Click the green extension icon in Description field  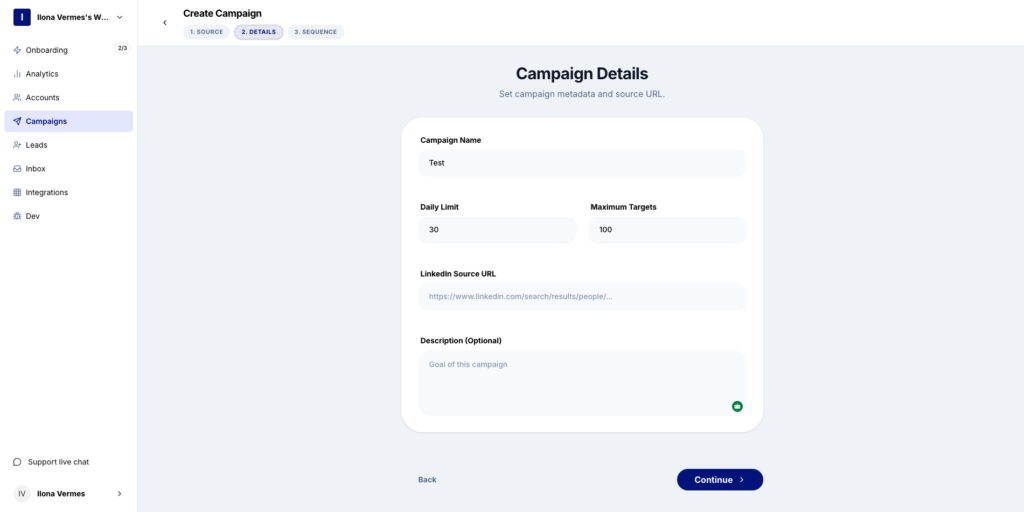(x=737, y=406)
